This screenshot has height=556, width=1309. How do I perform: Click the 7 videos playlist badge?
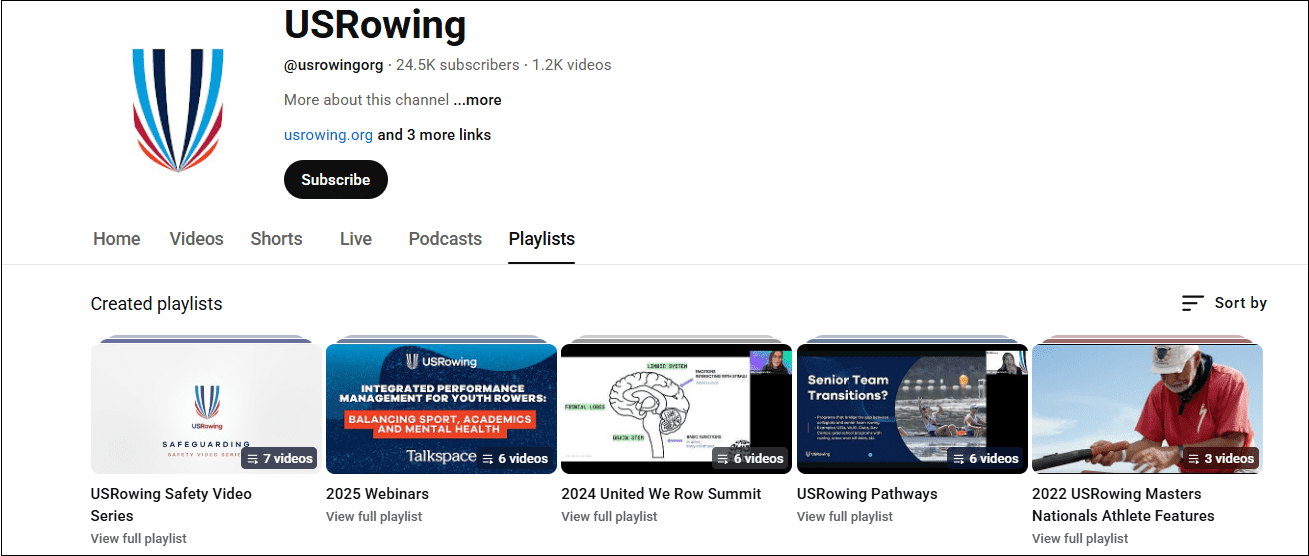(279, 458)
